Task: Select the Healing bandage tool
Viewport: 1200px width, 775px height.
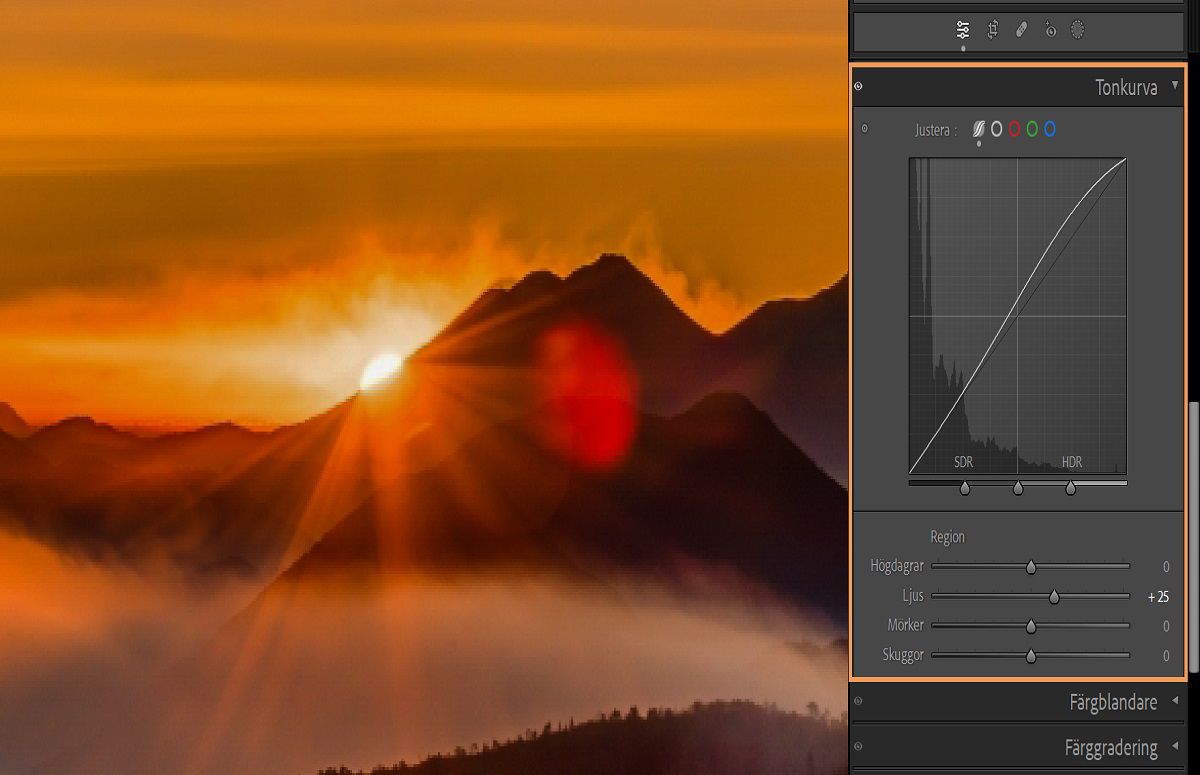Action: pyautogui.click(x=1020, y=30)
